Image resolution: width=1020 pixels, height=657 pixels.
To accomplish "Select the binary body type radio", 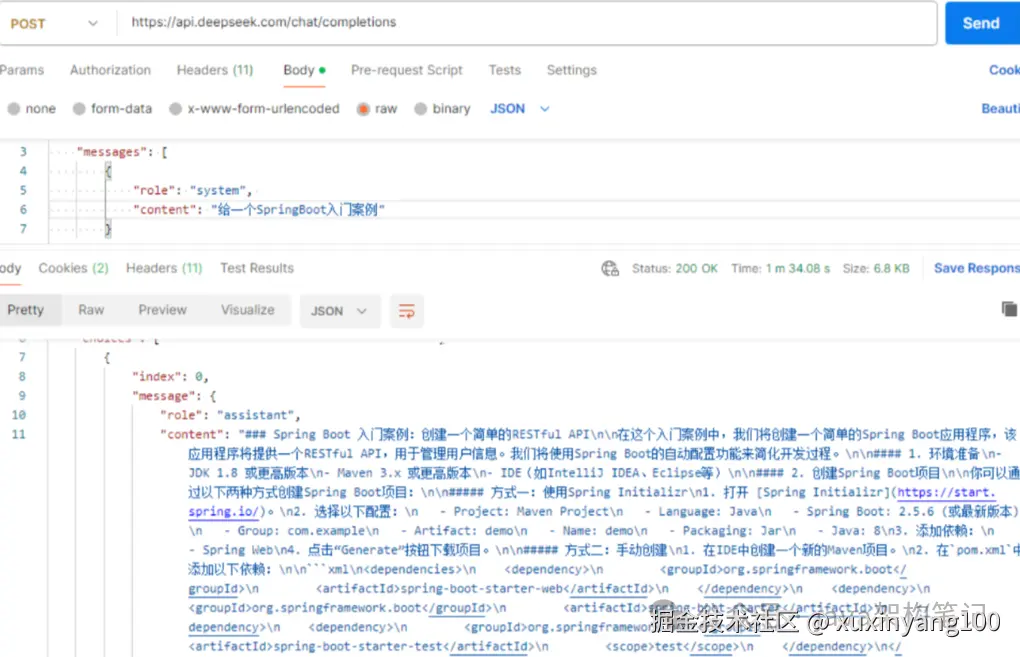I will pyautogui.click(x=421, y=109).
